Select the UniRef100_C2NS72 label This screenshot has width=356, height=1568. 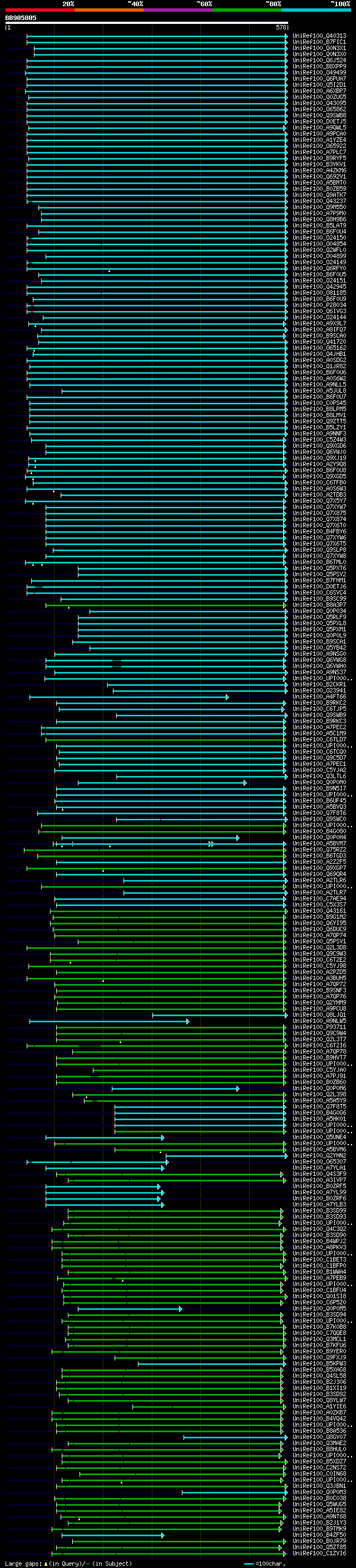click(319, 1467)
